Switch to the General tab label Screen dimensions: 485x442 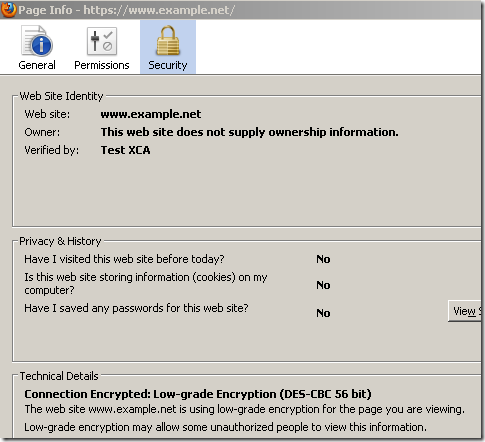point(37,65)
